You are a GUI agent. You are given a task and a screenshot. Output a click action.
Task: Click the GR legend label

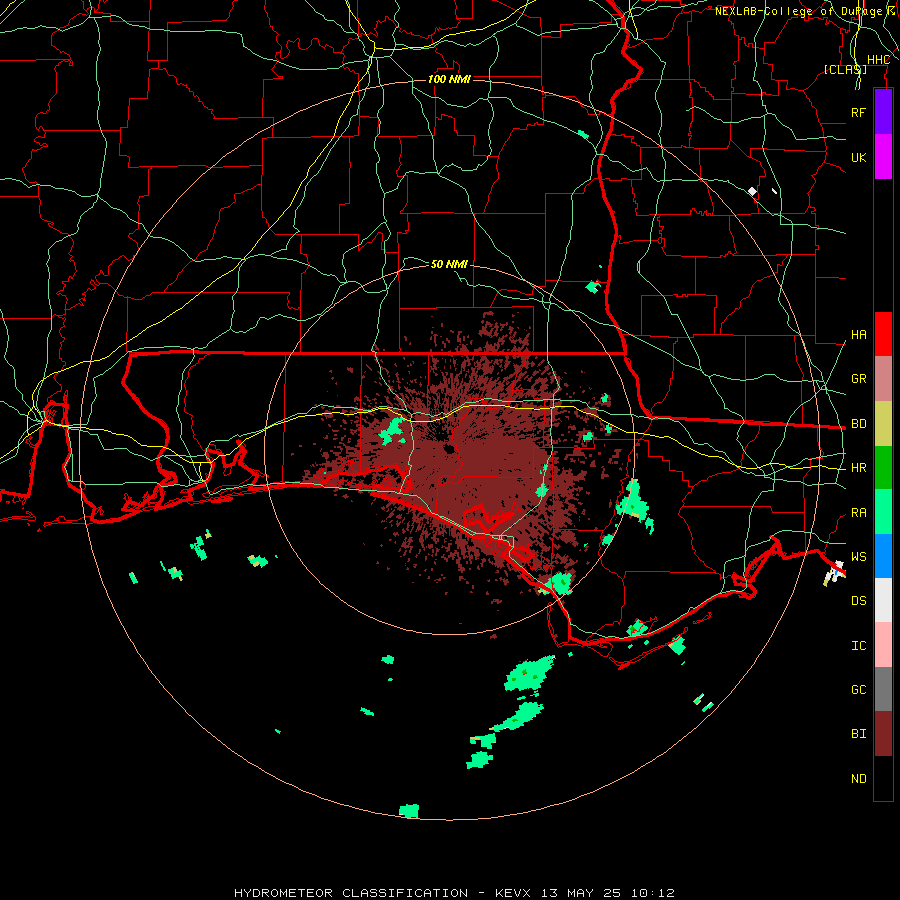[x=858, y=379]
